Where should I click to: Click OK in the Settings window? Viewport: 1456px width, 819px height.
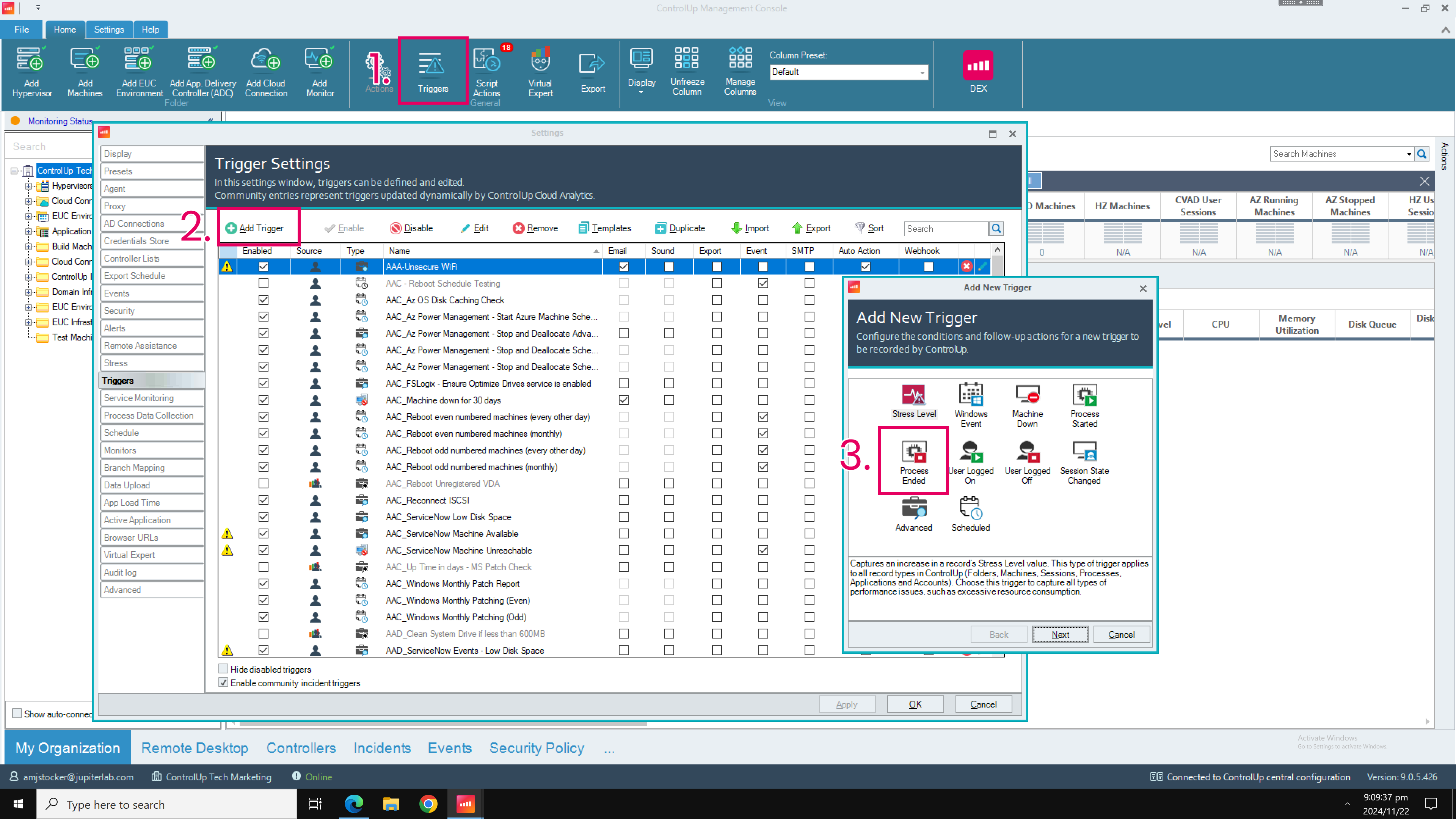tap(915, 704)
